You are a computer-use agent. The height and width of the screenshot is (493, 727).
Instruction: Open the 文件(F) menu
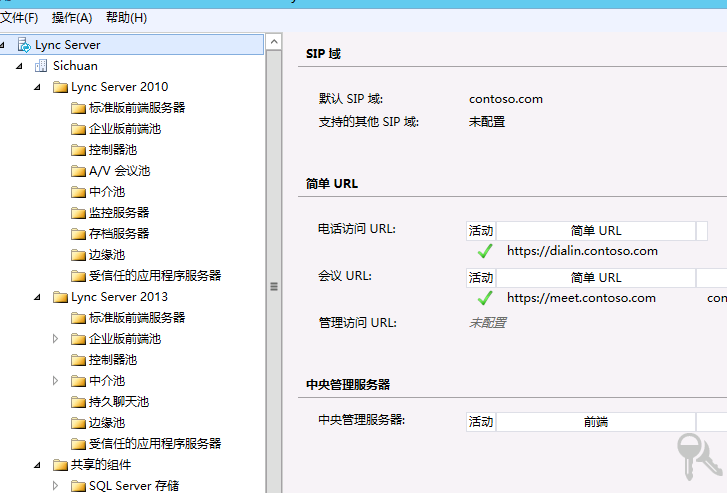19,18
